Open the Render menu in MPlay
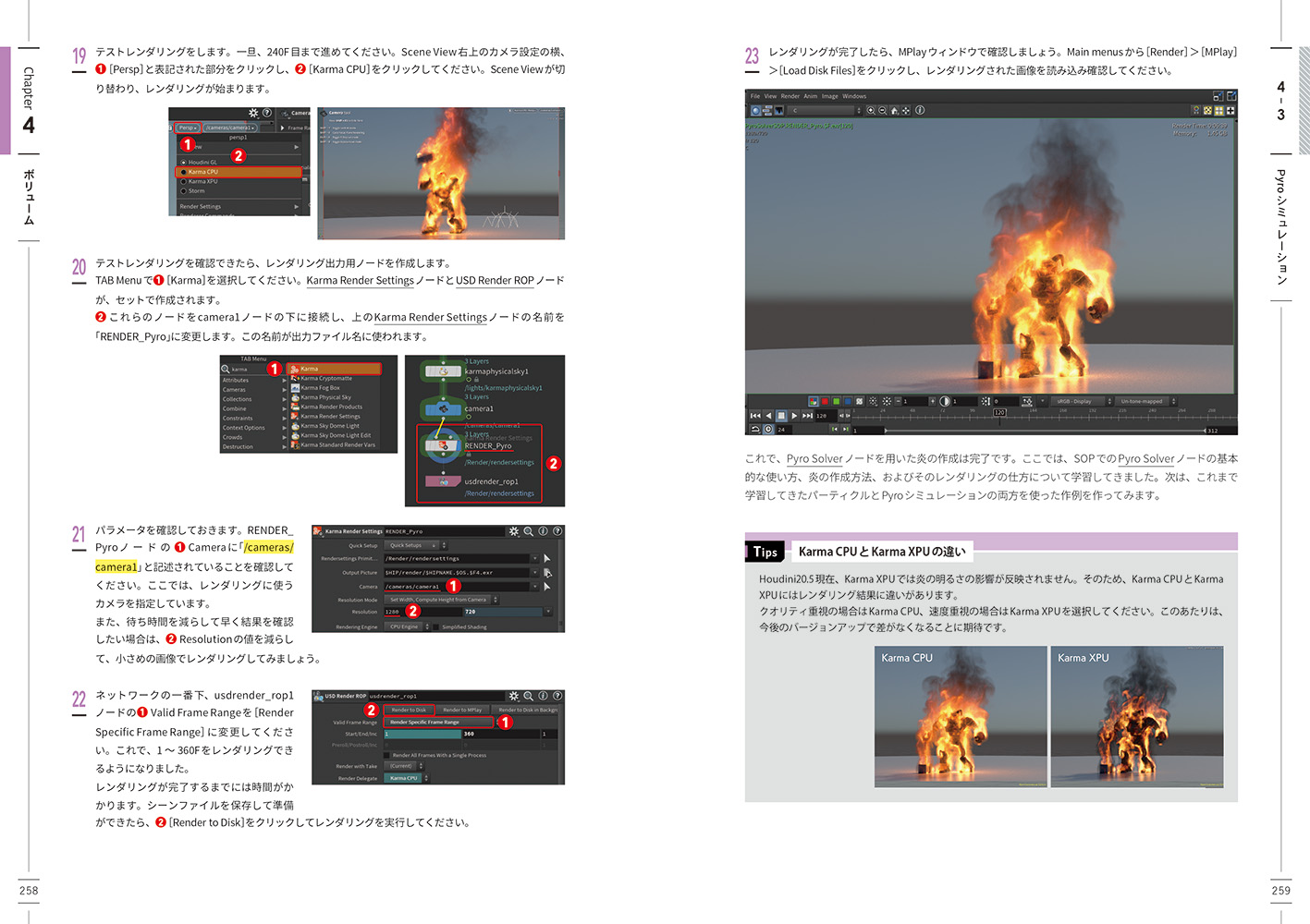Viewport: 1310px width, 924px height. [x=790, y=96]
